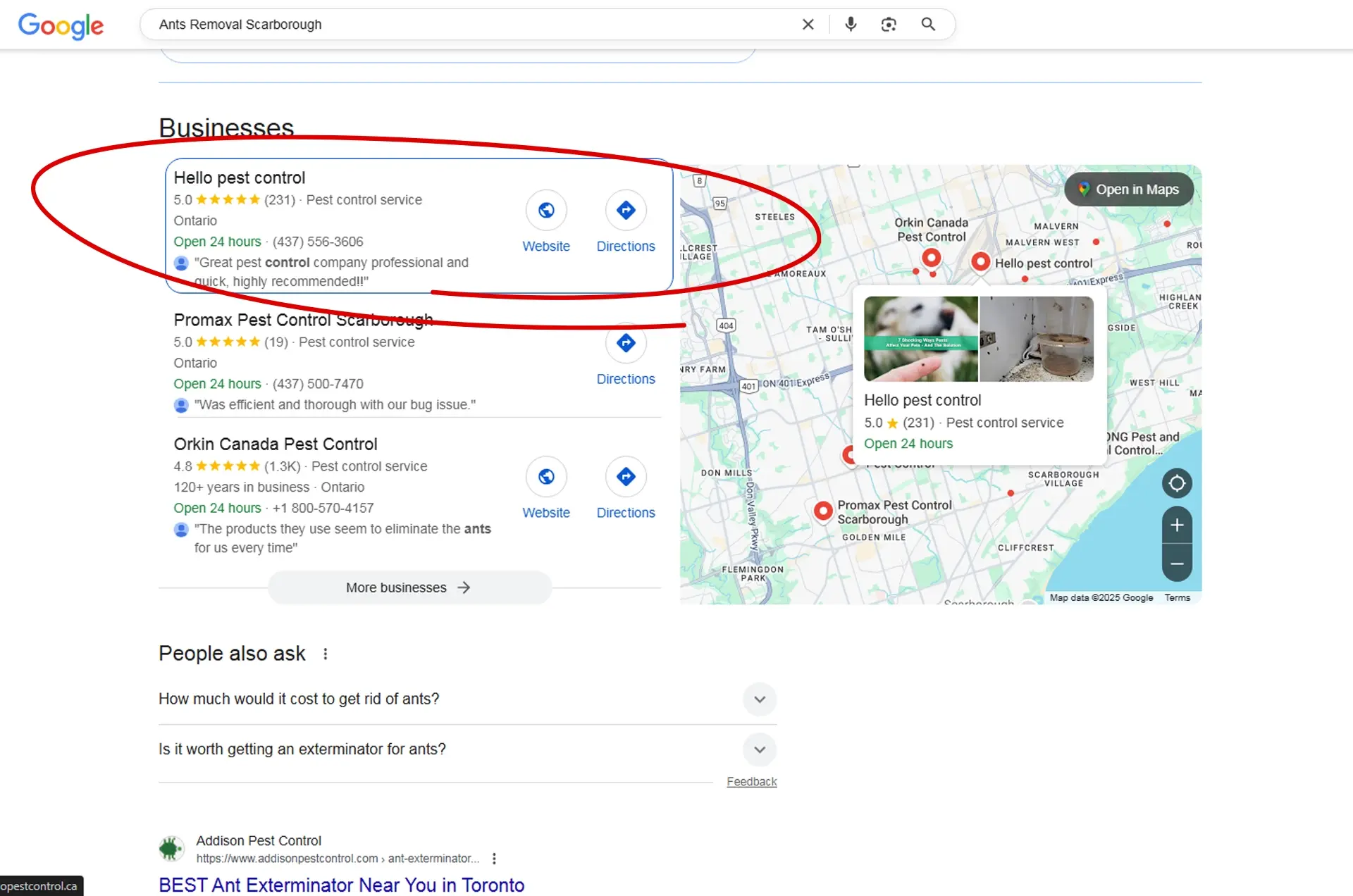1353x896 pixels.
Task: Click Hello pest control map pin
Action: click(x=980, y=262)
